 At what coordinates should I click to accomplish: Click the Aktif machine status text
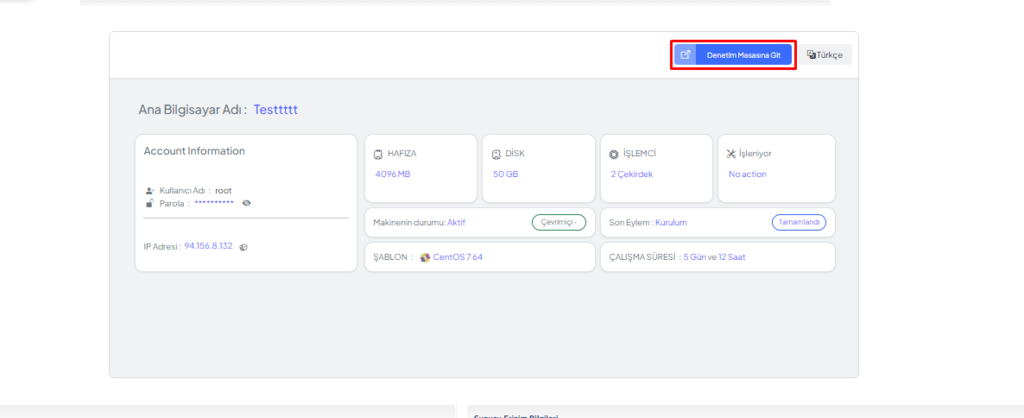tap(456, 223)
